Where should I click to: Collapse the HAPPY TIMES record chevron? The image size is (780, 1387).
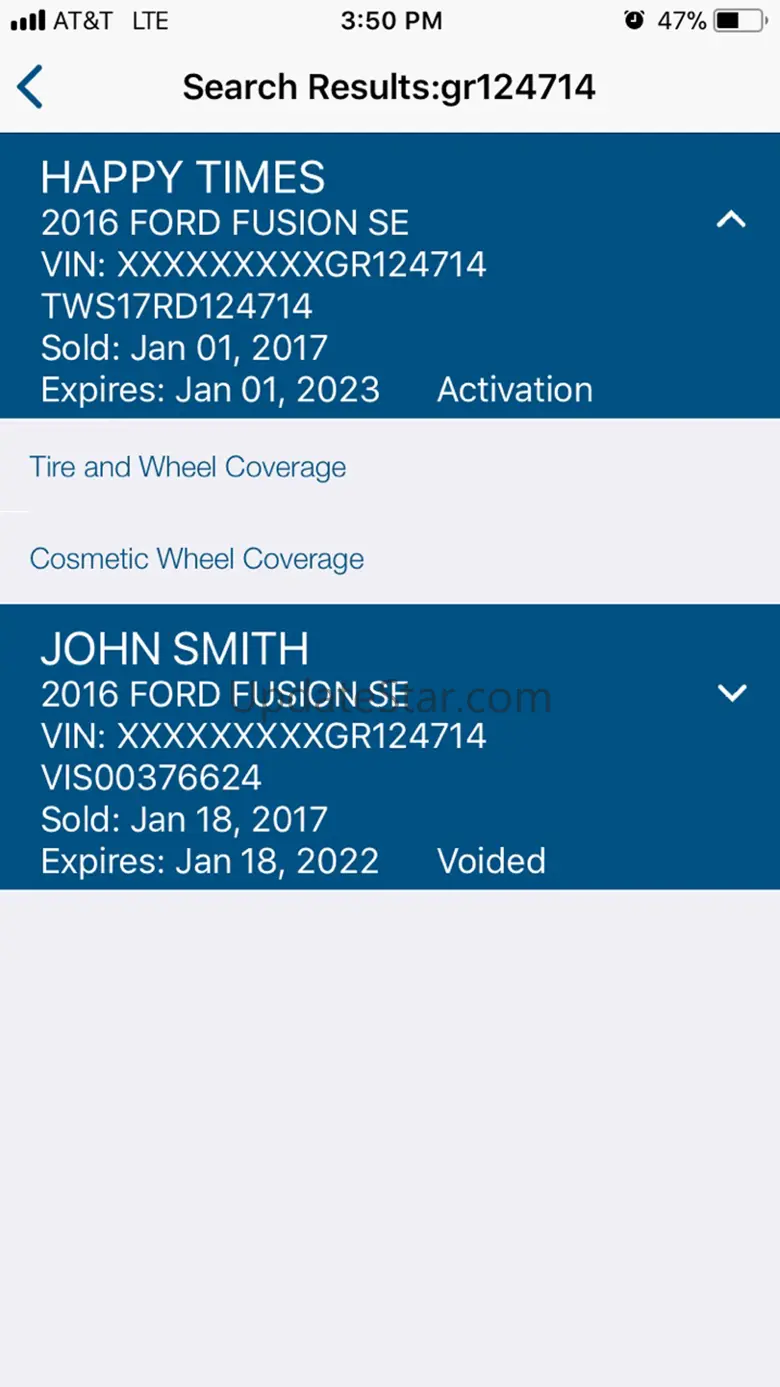tap(731, 220)
